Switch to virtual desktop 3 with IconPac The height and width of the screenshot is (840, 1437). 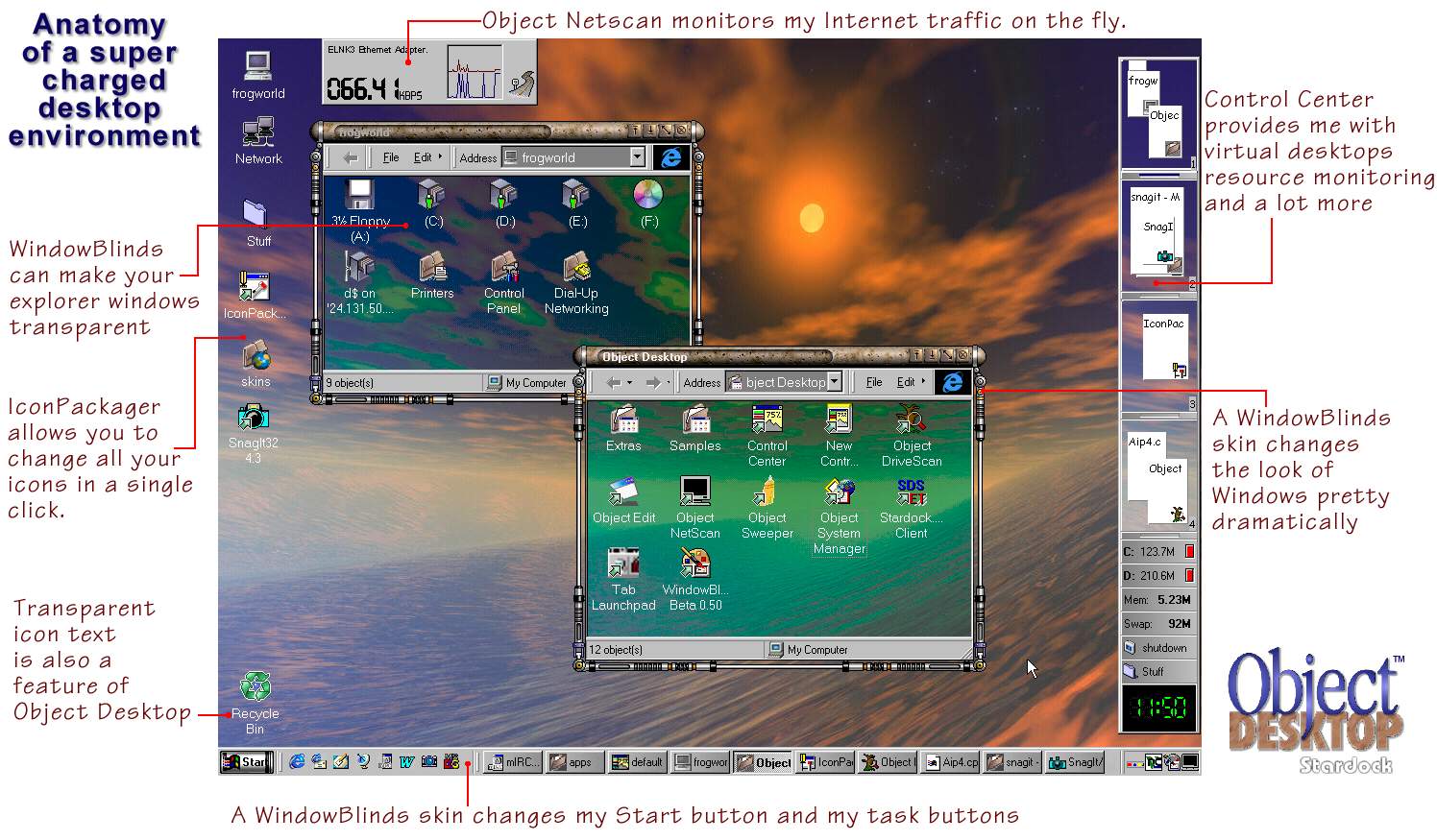click(x=1159, y=355)
